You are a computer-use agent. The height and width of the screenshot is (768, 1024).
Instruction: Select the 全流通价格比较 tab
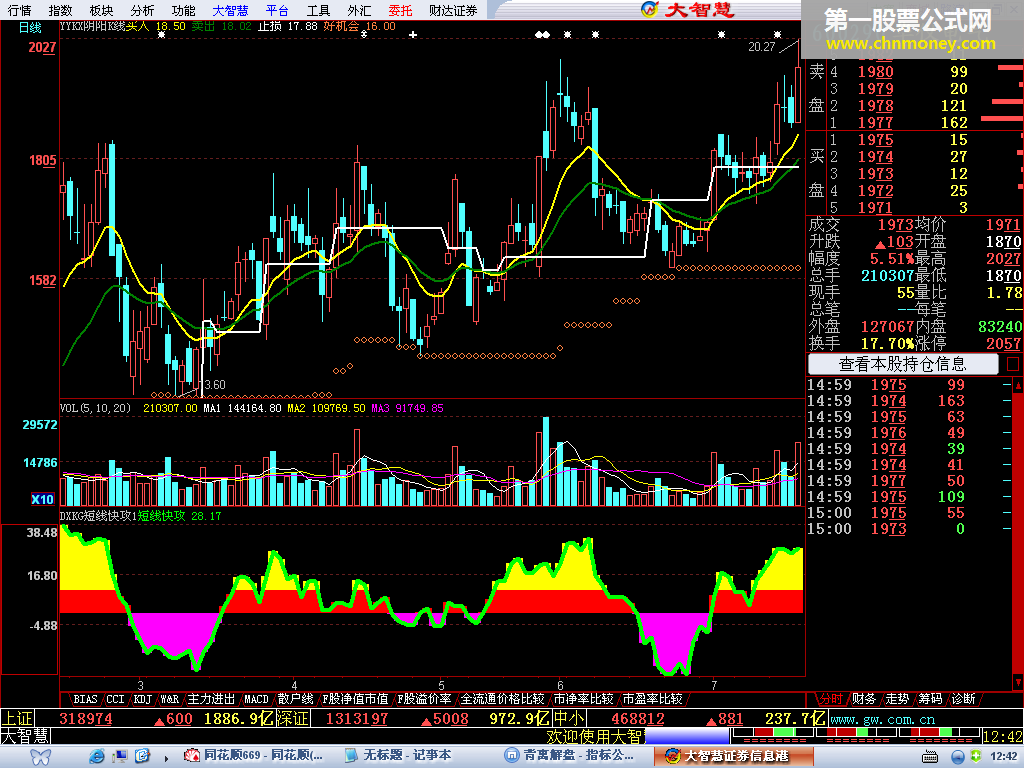pos(502,699)
